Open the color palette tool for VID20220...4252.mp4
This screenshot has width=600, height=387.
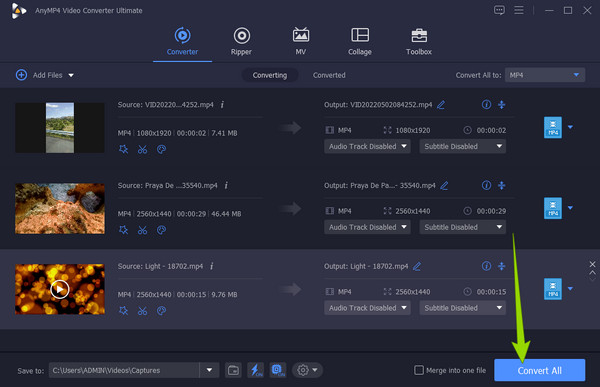161,149
